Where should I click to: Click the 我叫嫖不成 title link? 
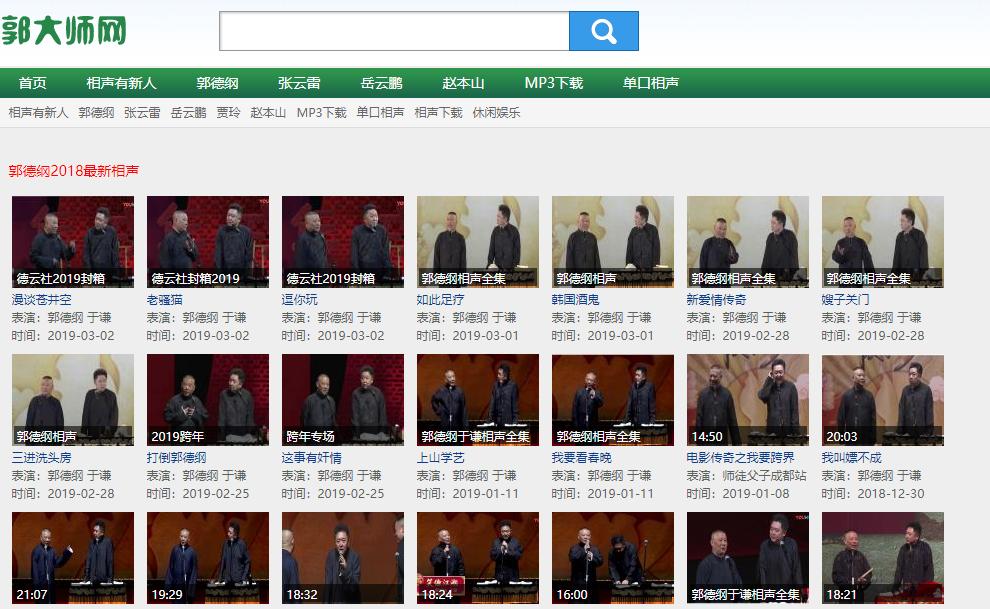(x=852, y=458)
